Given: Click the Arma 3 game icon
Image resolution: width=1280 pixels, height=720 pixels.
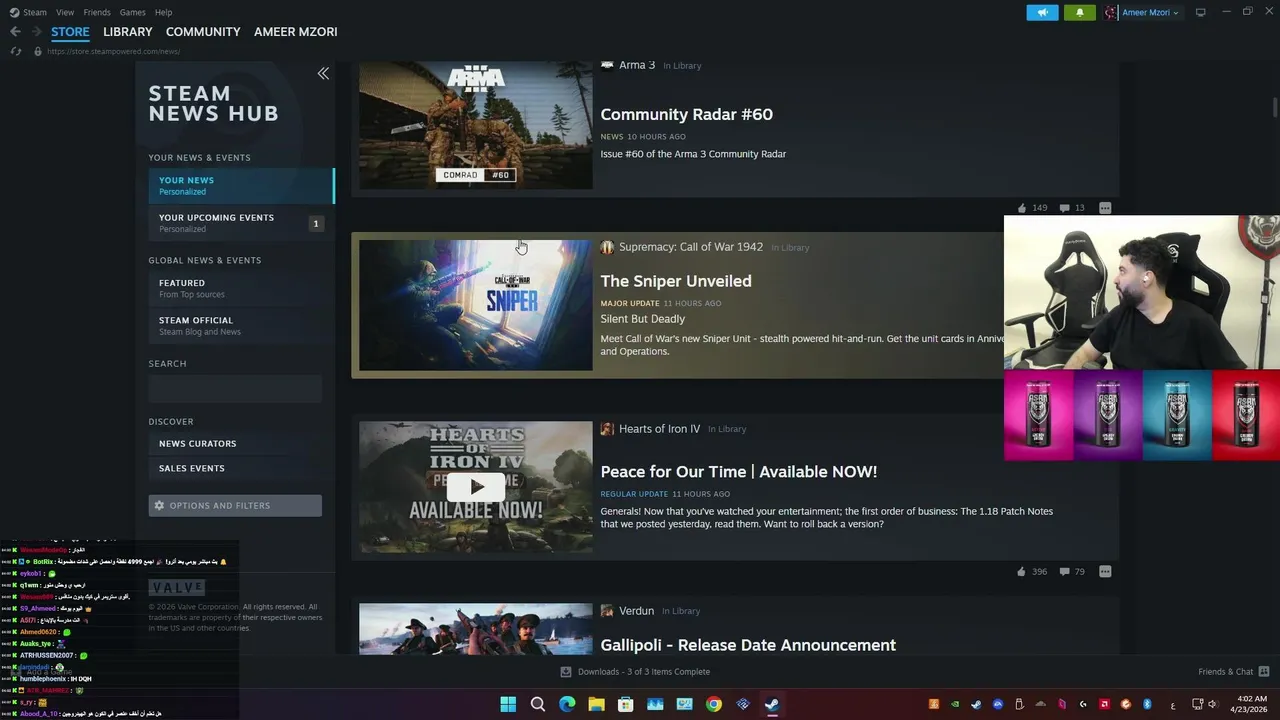Looking at the screenshot, I should (x=607, y=65).
